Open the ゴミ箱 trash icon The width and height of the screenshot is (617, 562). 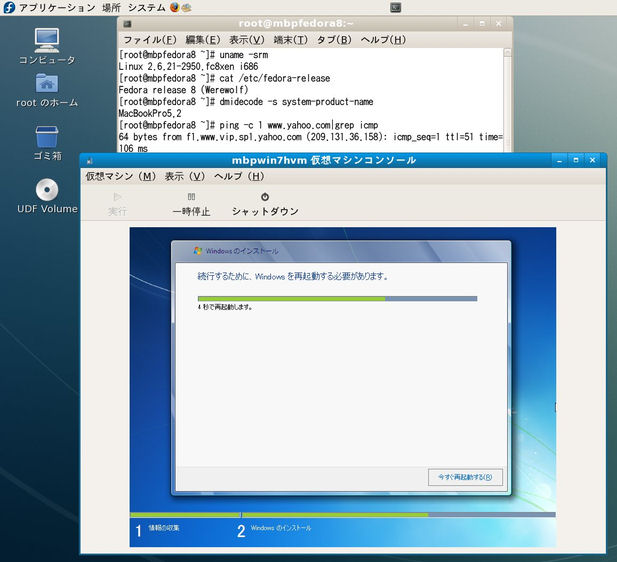point(47,143)
